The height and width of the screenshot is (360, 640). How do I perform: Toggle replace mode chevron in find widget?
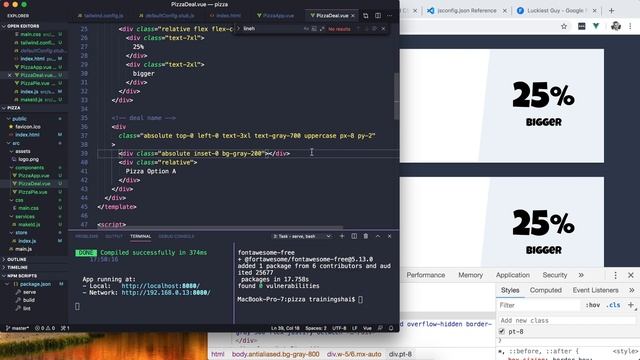(x=238, y=29)
